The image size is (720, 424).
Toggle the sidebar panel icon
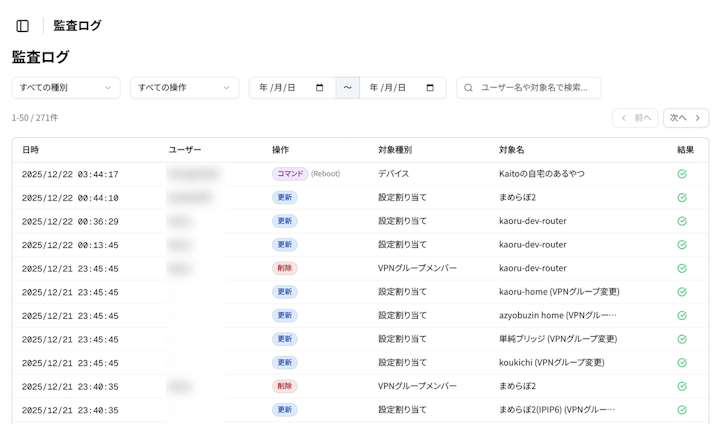pos(23,26)
